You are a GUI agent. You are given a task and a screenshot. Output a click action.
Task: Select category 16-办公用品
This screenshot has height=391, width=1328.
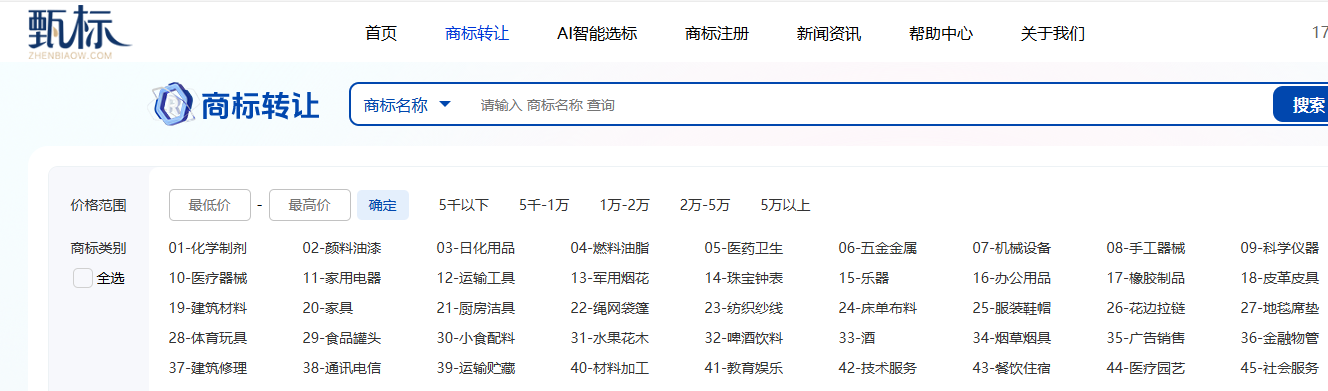[1012, 278]
